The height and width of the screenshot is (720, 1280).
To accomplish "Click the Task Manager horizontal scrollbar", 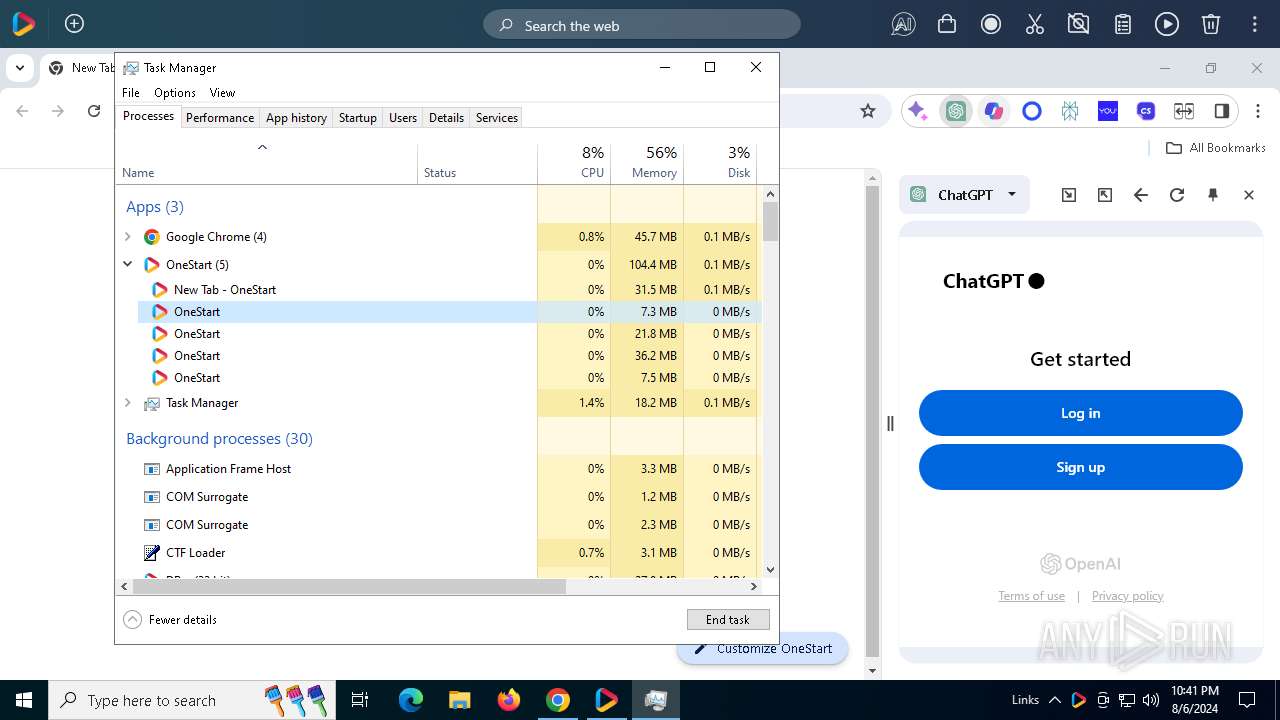I will 348,586.
